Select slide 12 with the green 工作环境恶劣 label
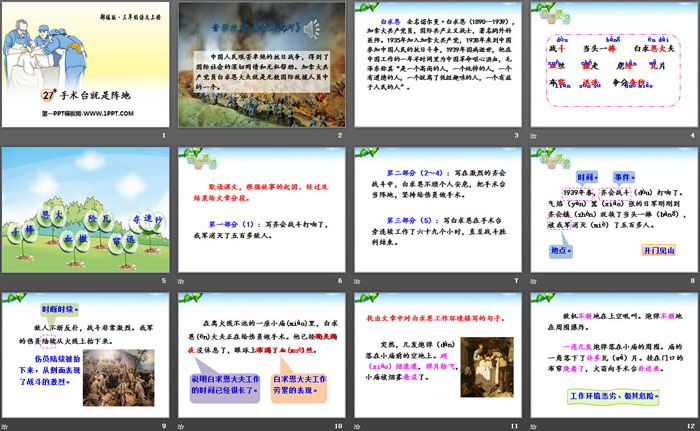Image resolution: width=700 pixels, height=431 pixels. point(614,355)
